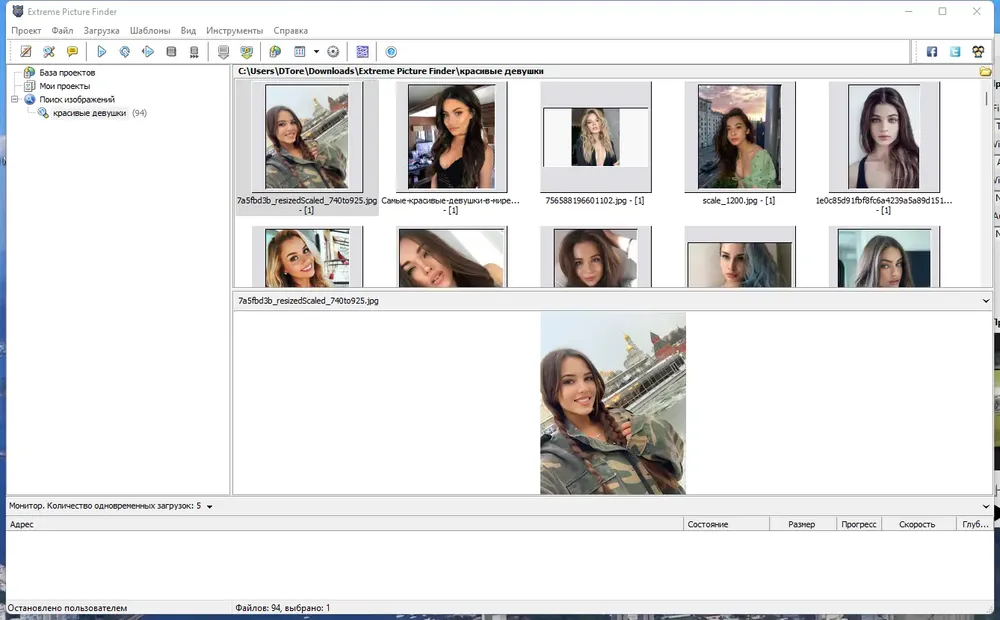Click the start download play icon
The image size is (1000, 620).
[101, 52]
